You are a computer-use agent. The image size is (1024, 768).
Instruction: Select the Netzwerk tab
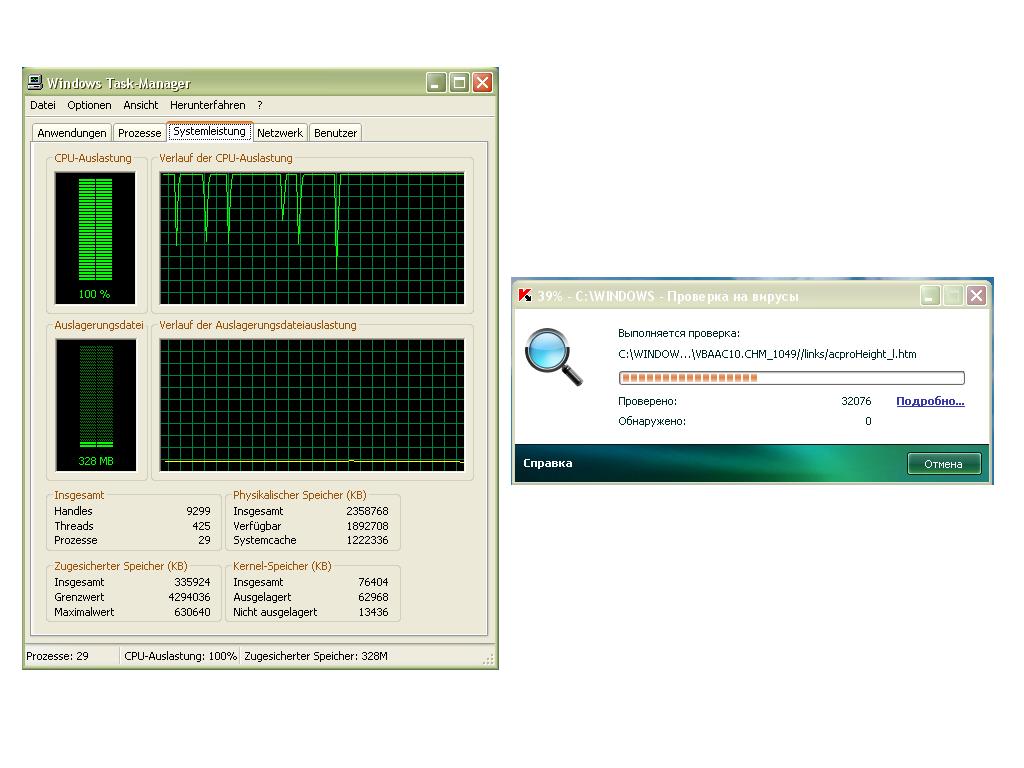pos(280,133)
